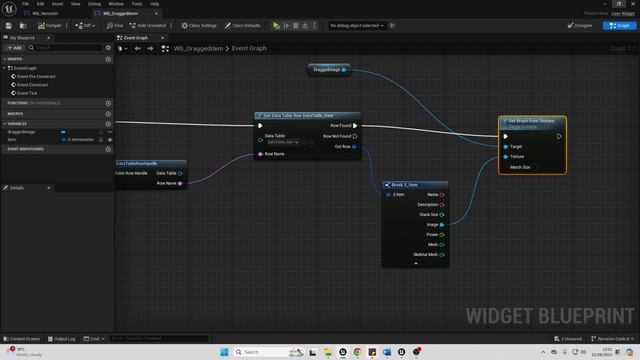Open Chrome from the taskbar
Viewport: 640px width, 360px height.
click(357, 352)
